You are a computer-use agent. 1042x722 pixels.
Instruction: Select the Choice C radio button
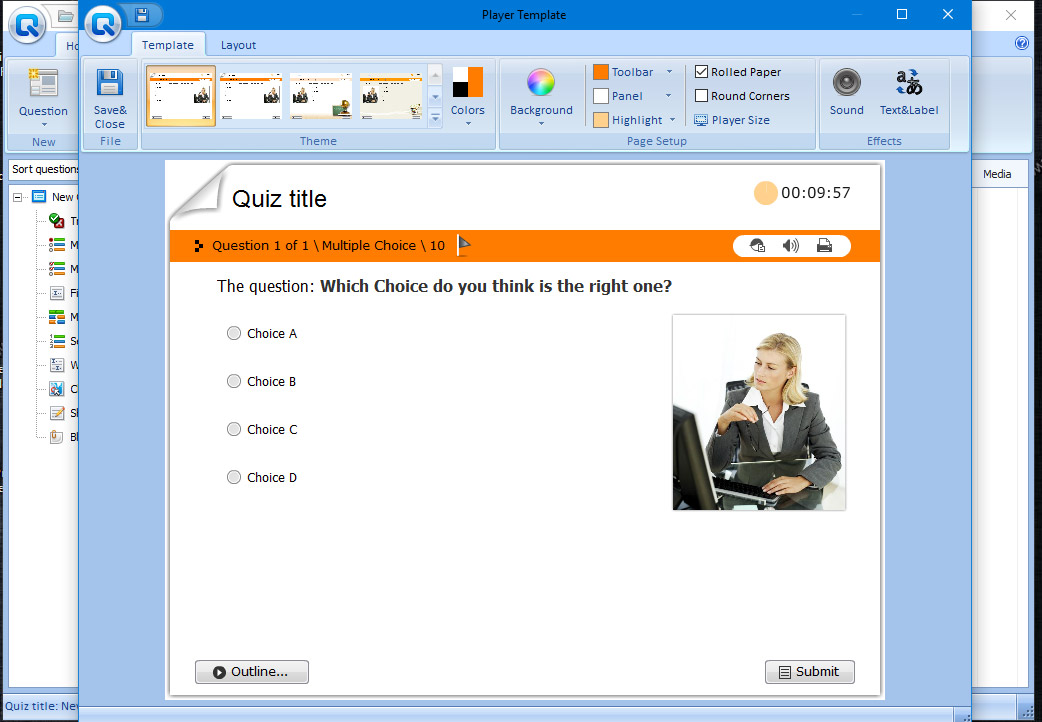tap(234, 429)
